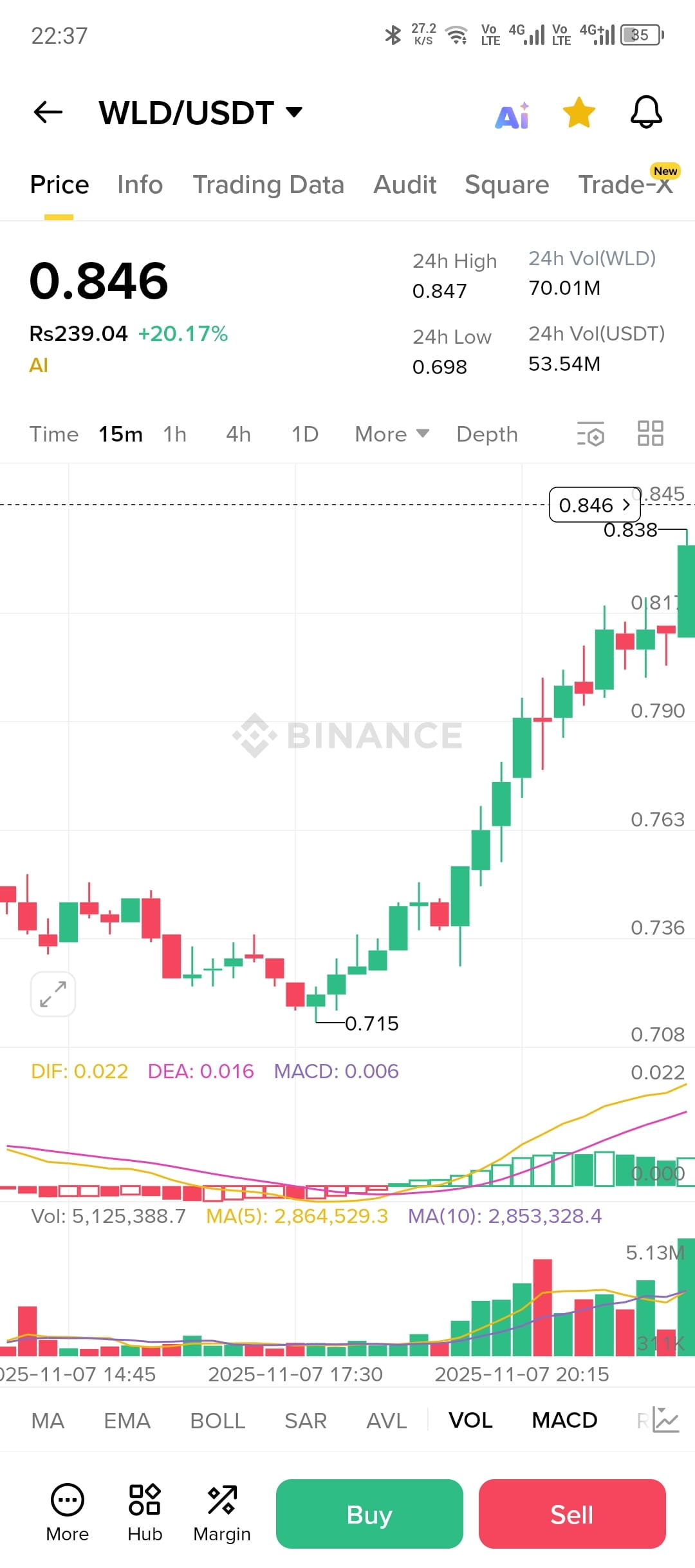
Task: Toggle the yellow favorite star
Action: (579, 113)
